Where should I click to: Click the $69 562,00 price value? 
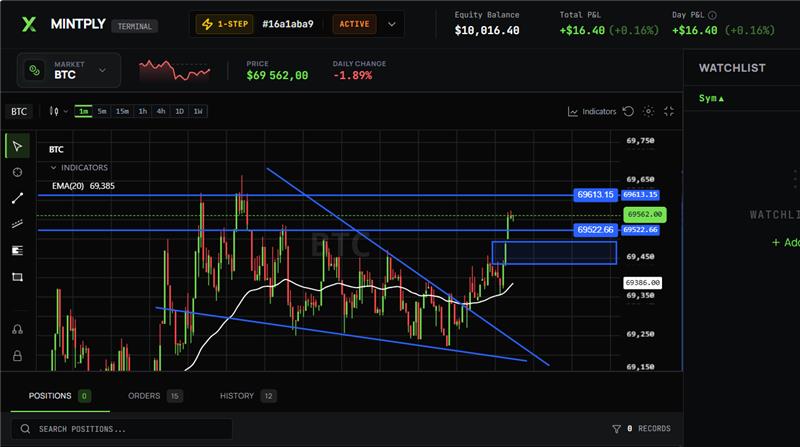point(277,76)
